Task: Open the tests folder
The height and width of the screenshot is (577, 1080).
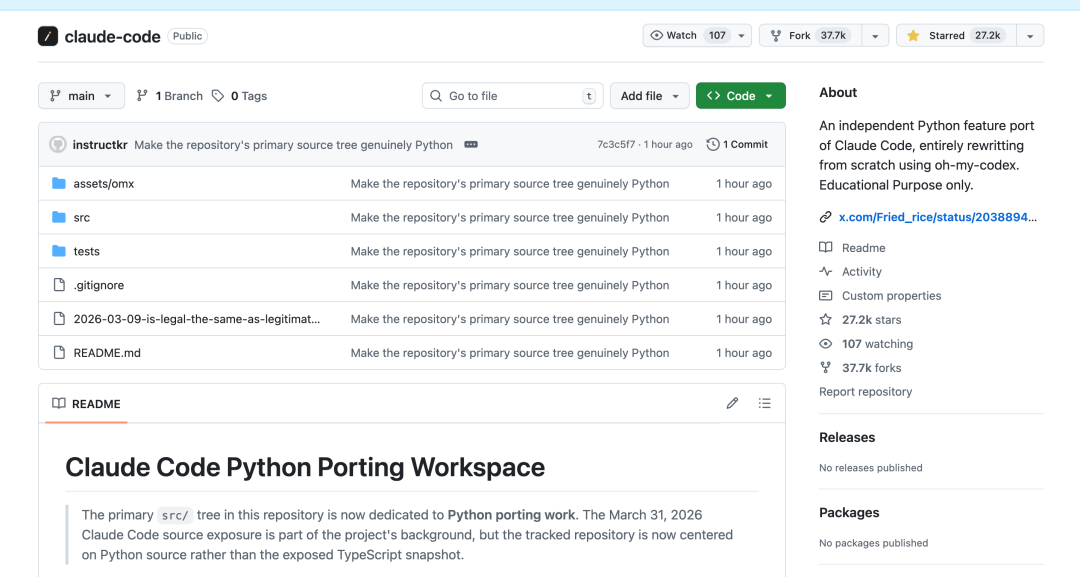Action: click(x=86, y=251)
